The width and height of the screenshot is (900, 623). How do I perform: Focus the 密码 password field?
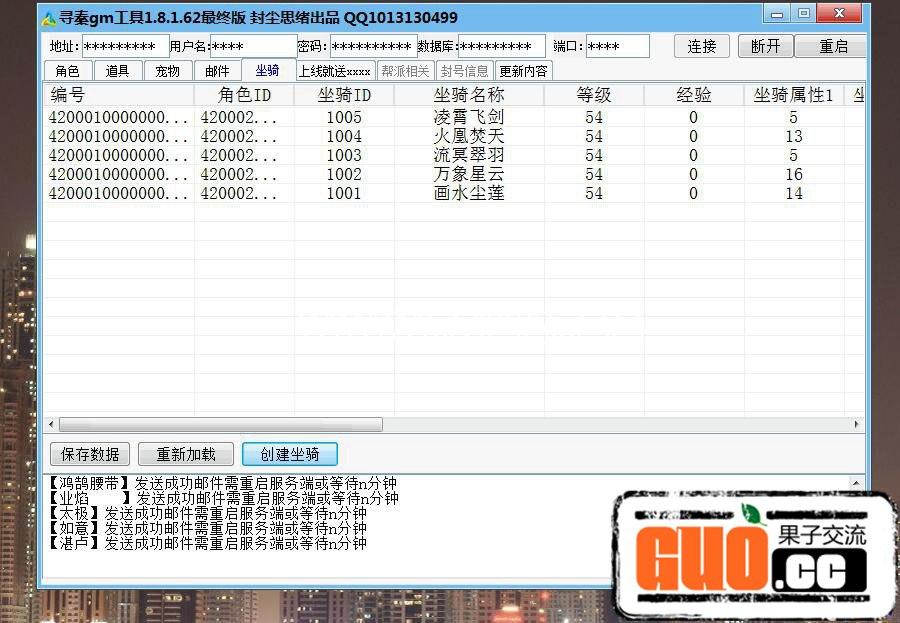373,46
